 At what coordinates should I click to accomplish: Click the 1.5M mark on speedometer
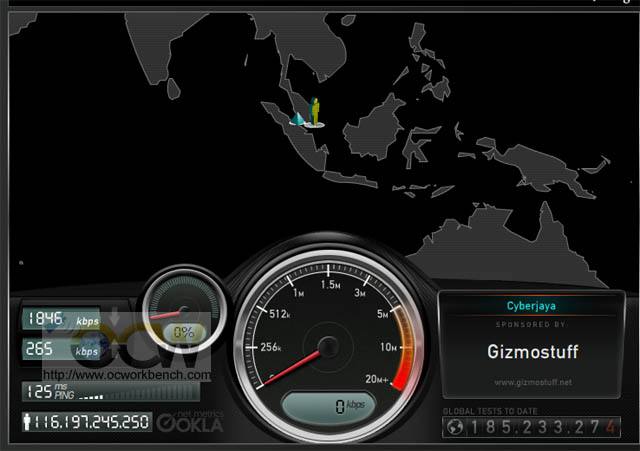coord(330,284)
